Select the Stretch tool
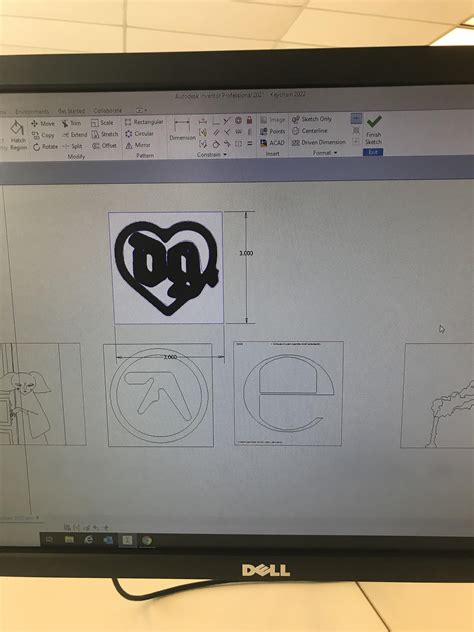 (105, 134)
